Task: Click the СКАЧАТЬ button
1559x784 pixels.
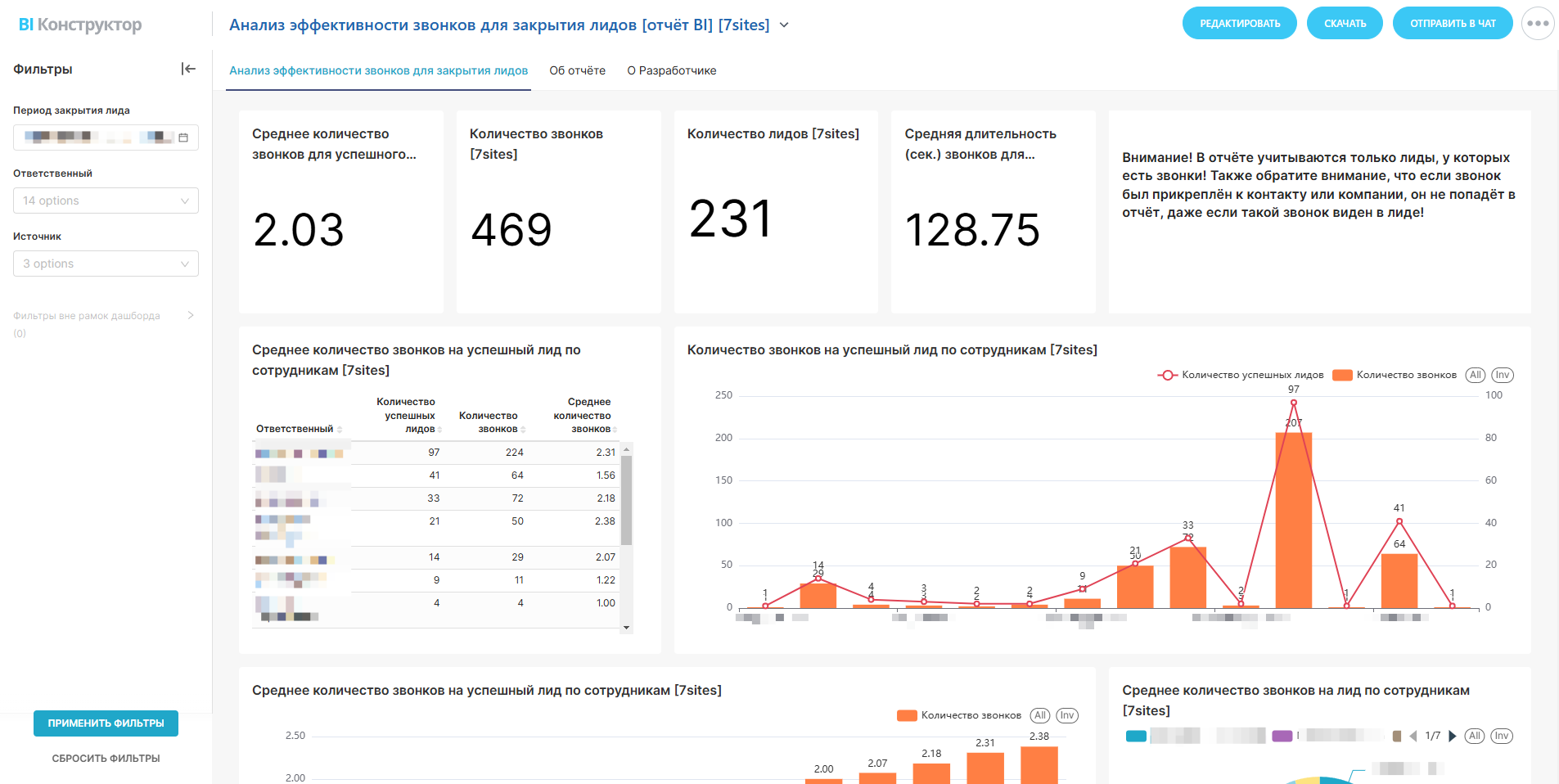Action: [1345, 23]
